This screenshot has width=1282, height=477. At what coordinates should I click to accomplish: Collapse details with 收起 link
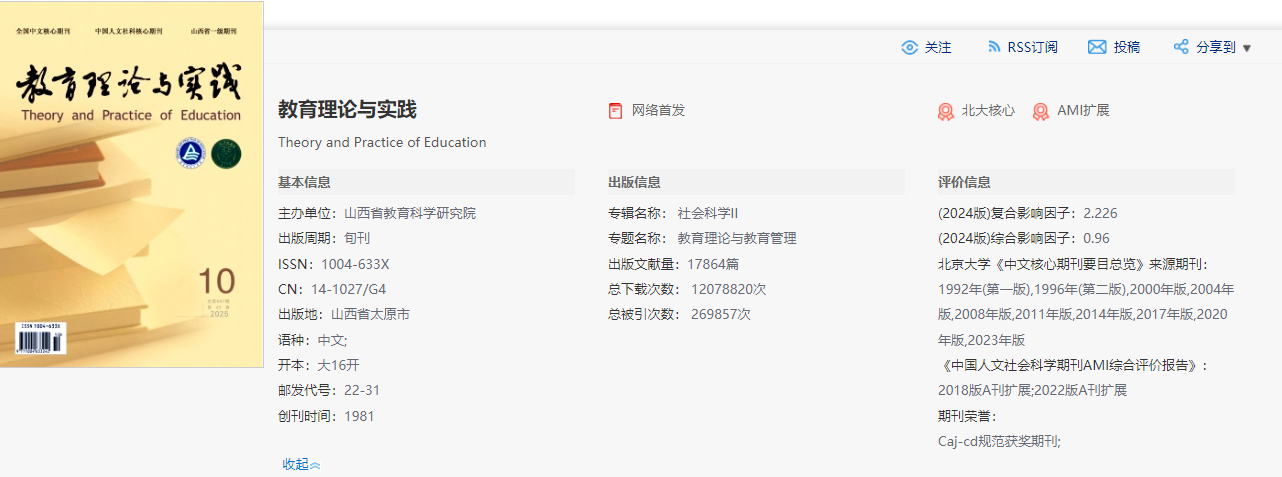coord(295,464)
